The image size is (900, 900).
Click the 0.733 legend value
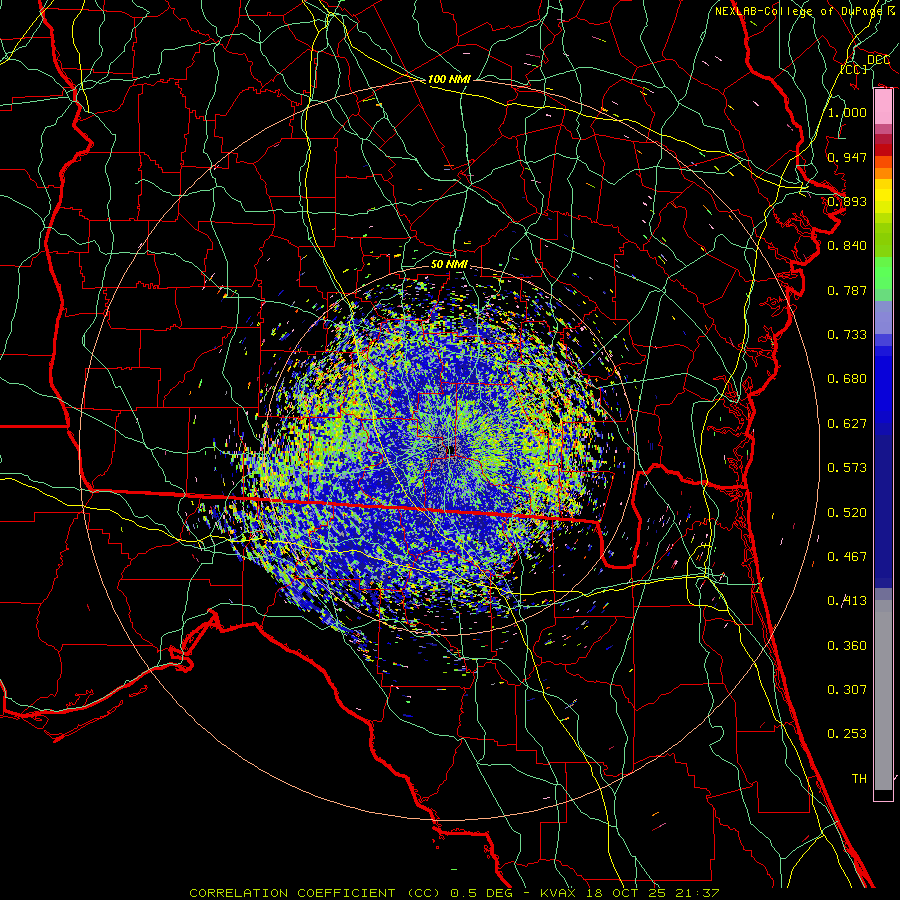847,335
